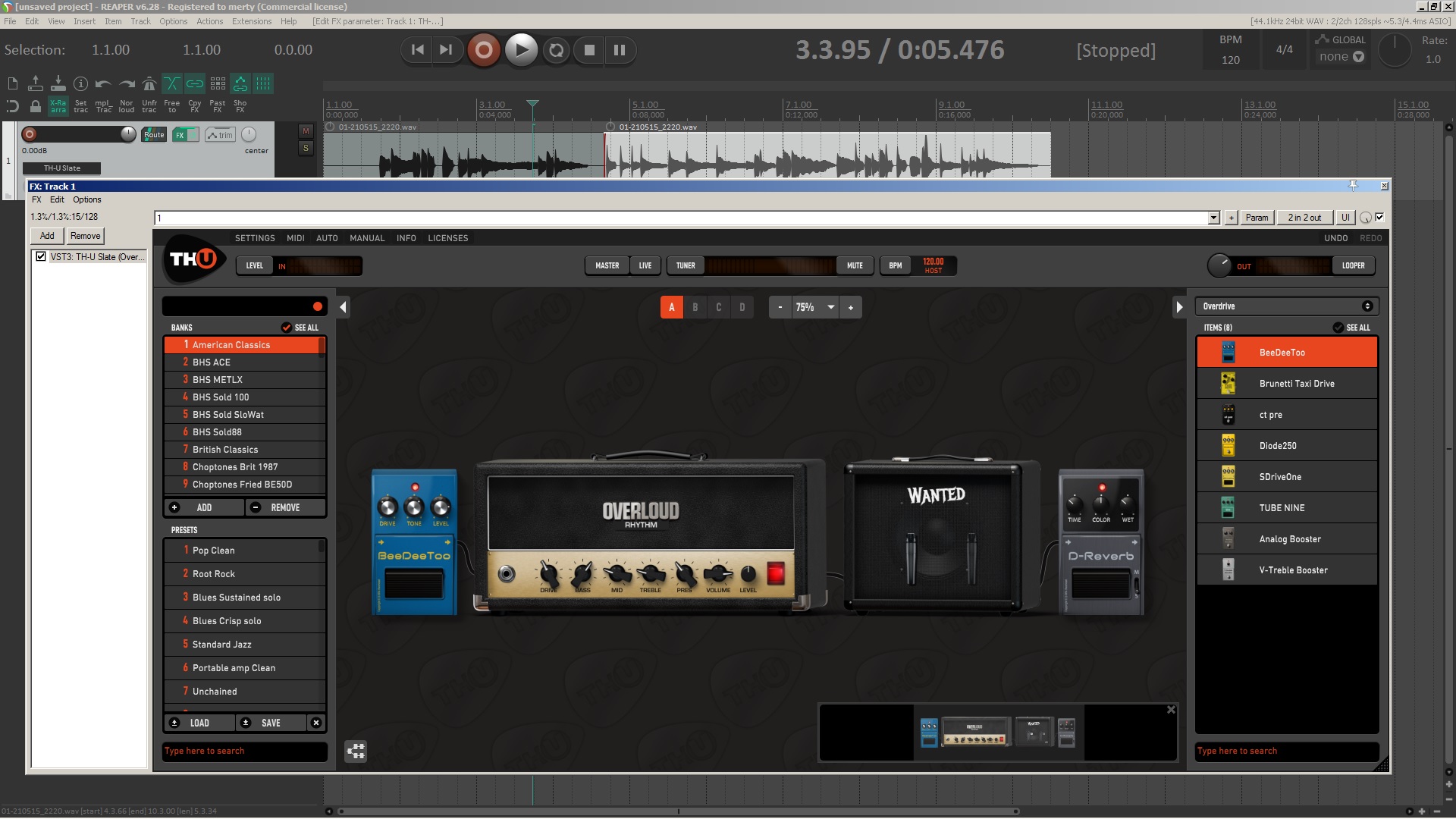This screenshot has height=819, width=1456.
Task: Toggle the lock padlock icon
Action: (x=35, y=106)
